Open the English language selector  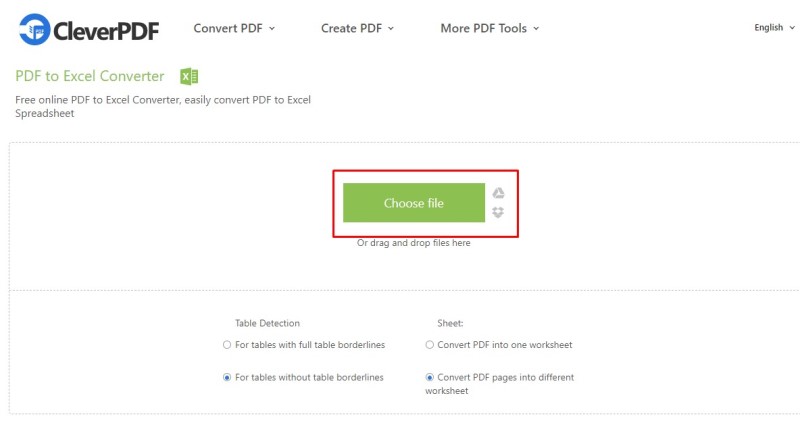tap(774, 28)
